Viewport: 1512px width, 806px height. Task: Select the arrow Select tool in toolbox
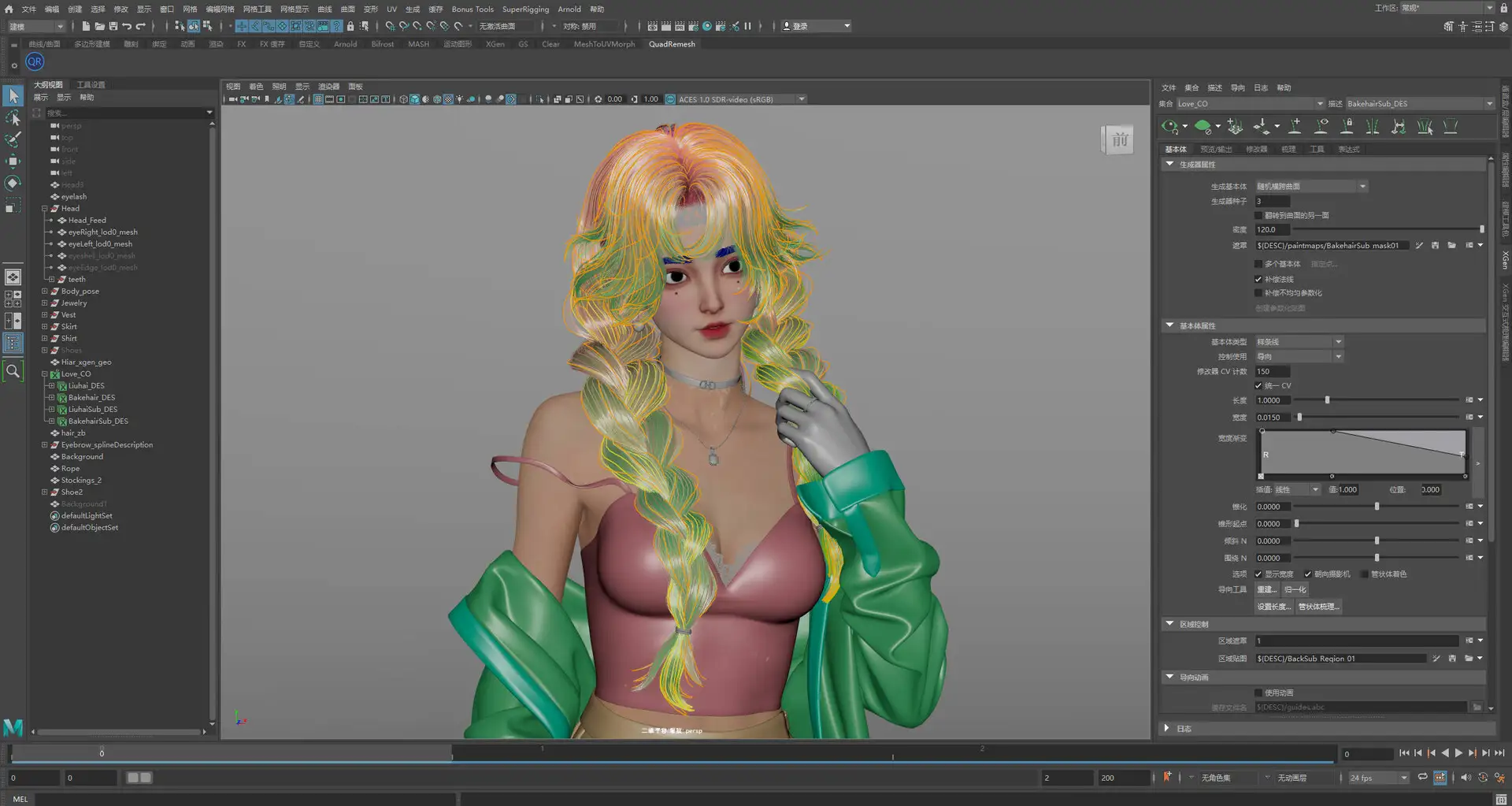pos(13,96)
